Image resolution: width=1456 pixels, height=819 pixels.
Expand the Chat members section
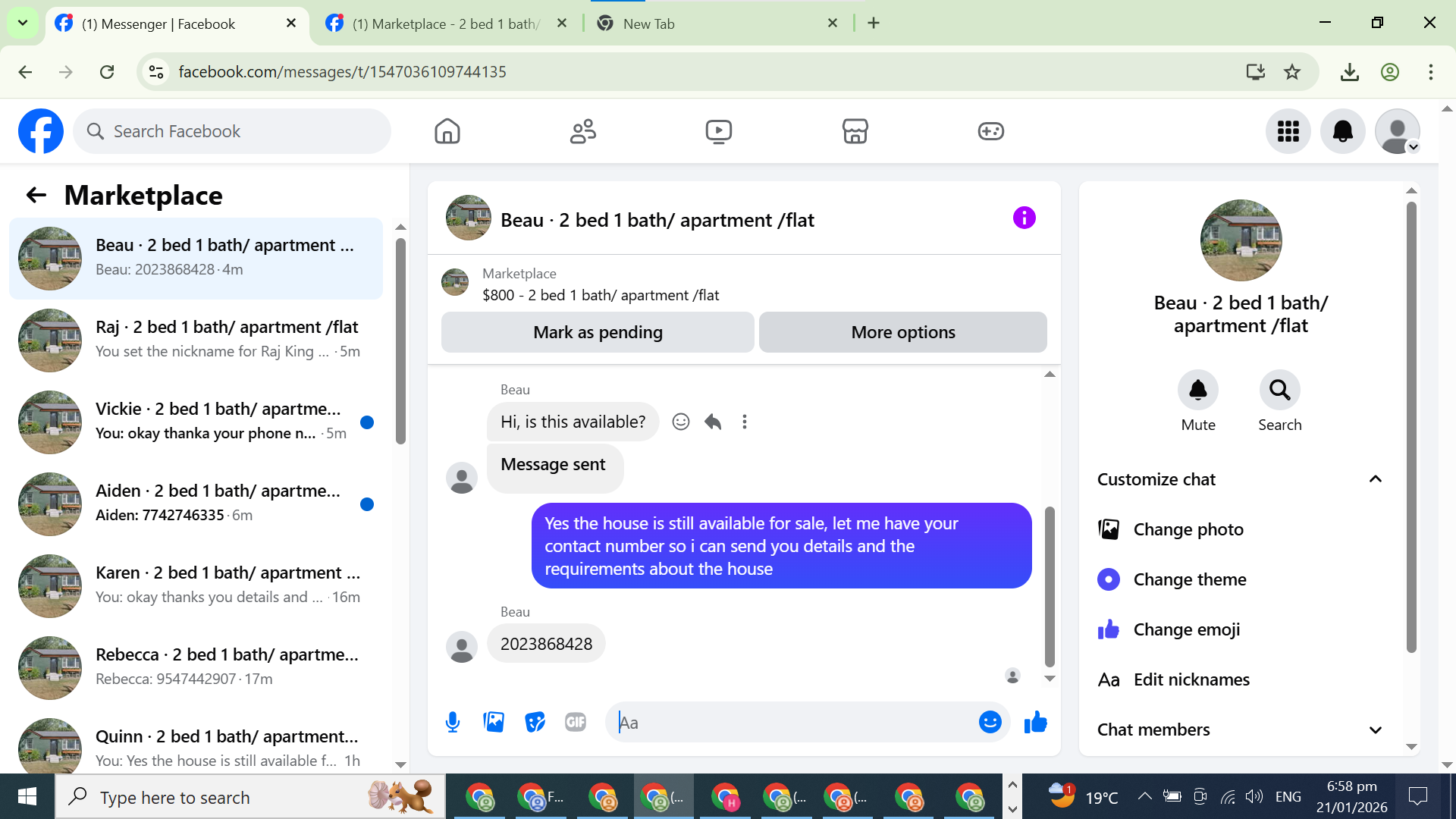pos(1375,730)
